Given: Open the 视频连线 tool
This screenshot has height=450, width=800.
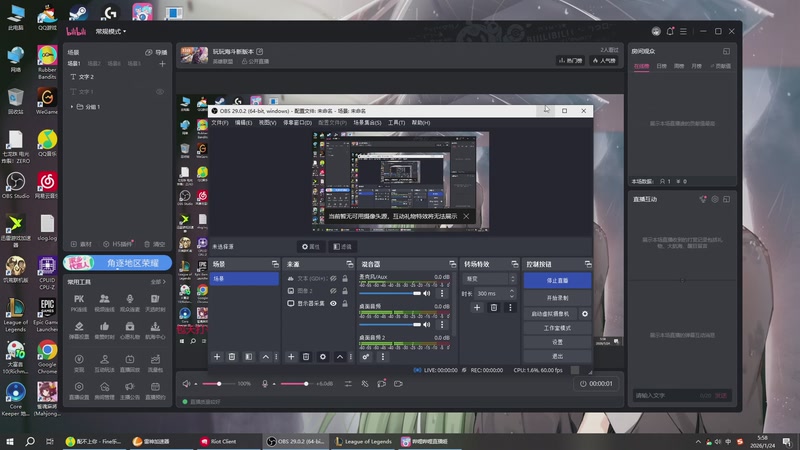Looking at the screenshot, I should 104,303.
